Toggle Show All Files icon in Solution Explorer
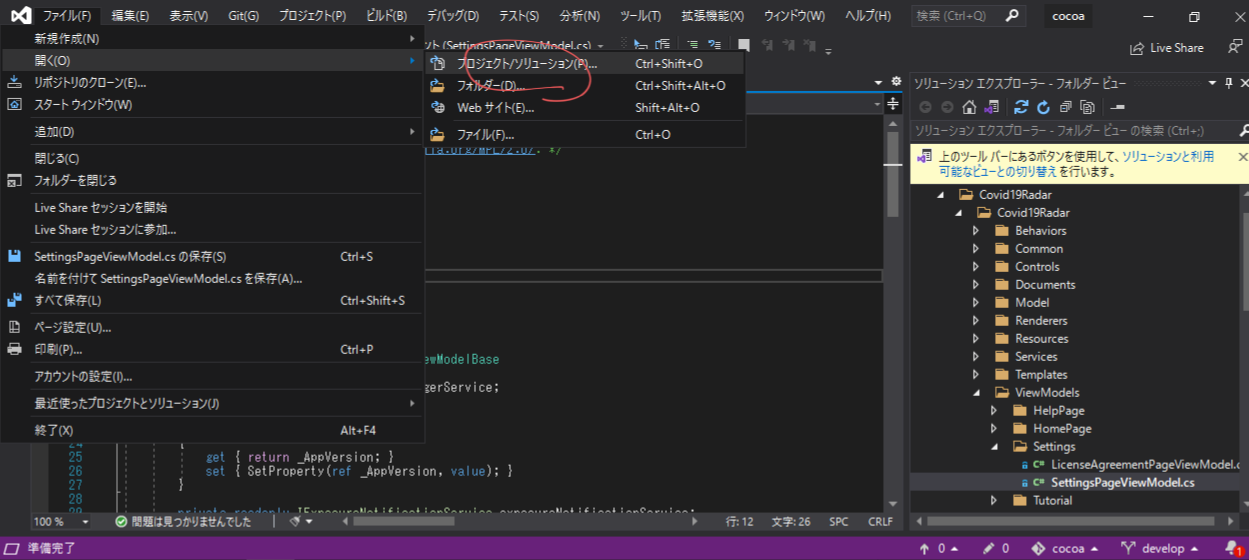This screenshot has width=1249, height=560. click(x=1087, y=107)
